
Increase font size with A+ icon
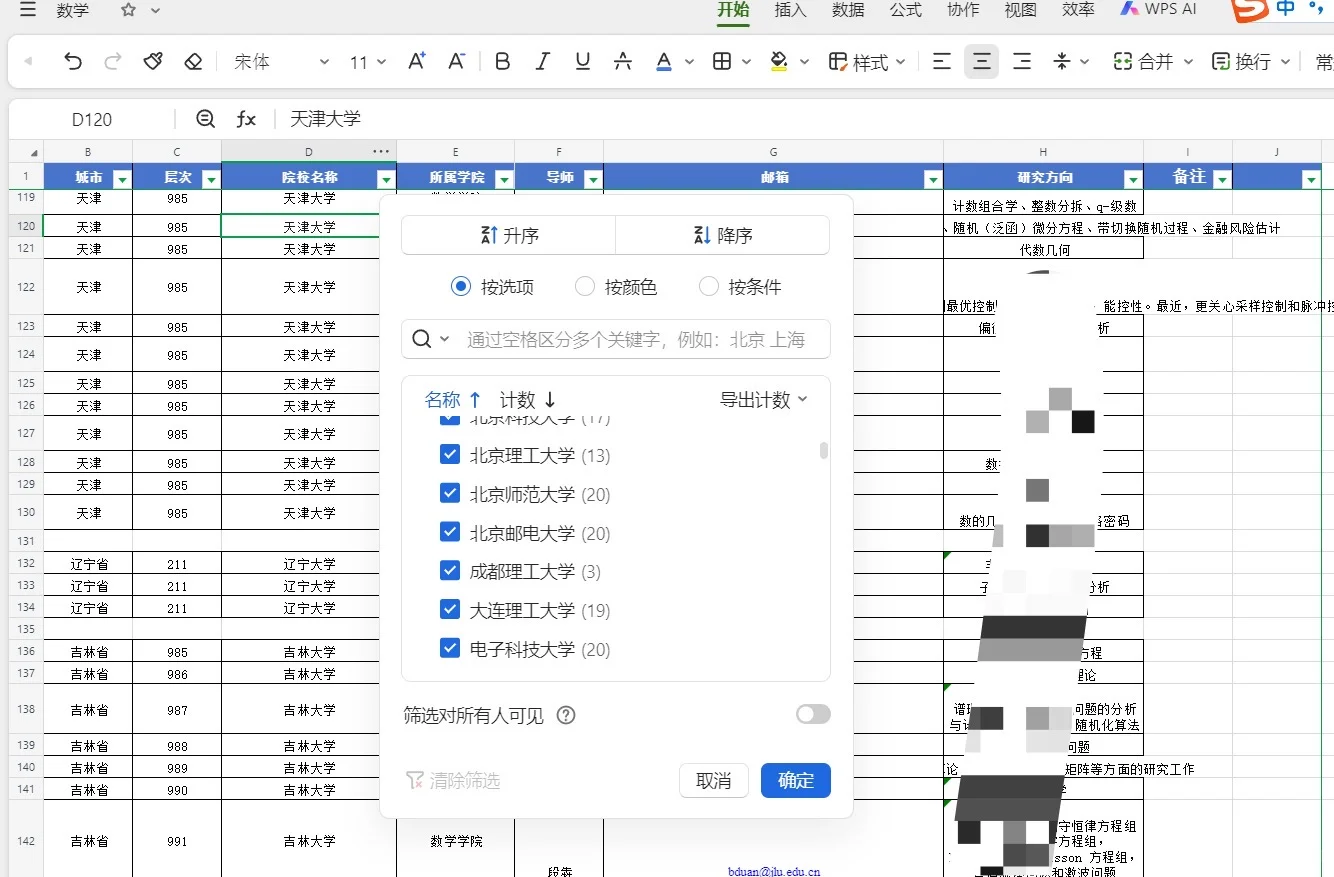pos(417,62)
